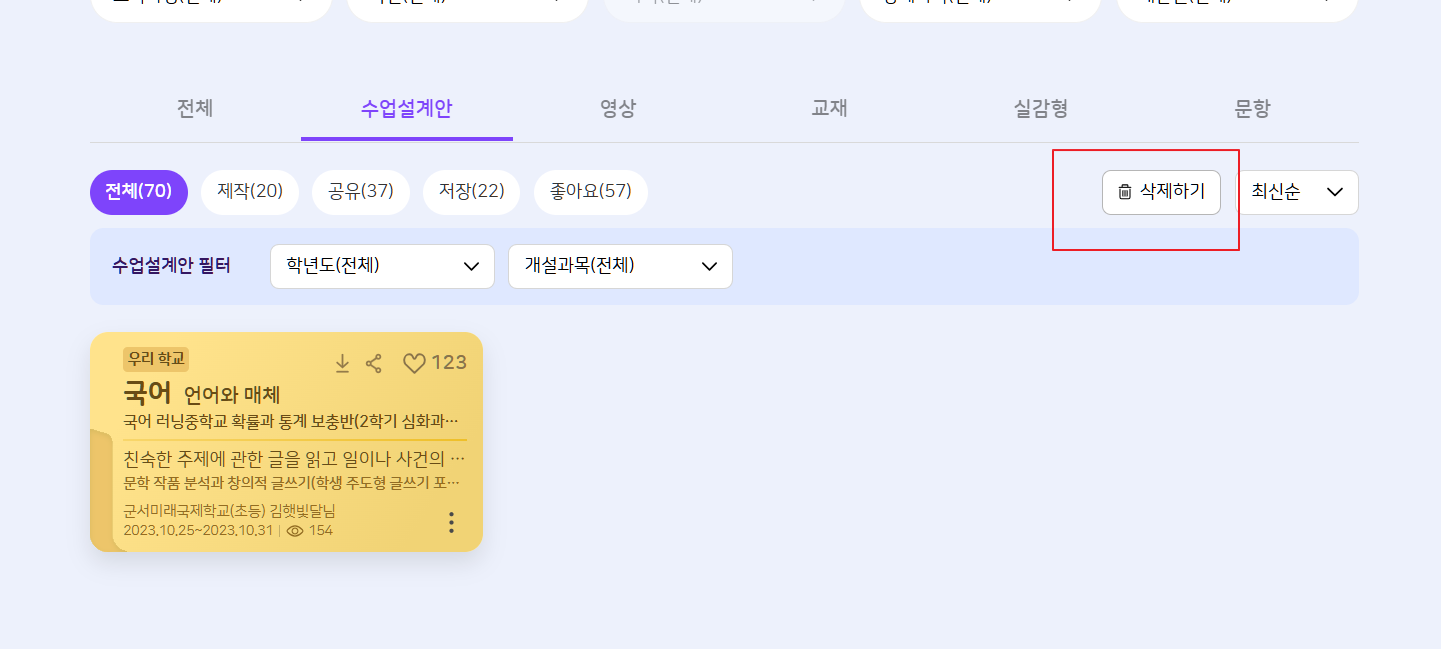
Task: Expand the 개설과목(전체) dropdown
Action: [620, 266]
